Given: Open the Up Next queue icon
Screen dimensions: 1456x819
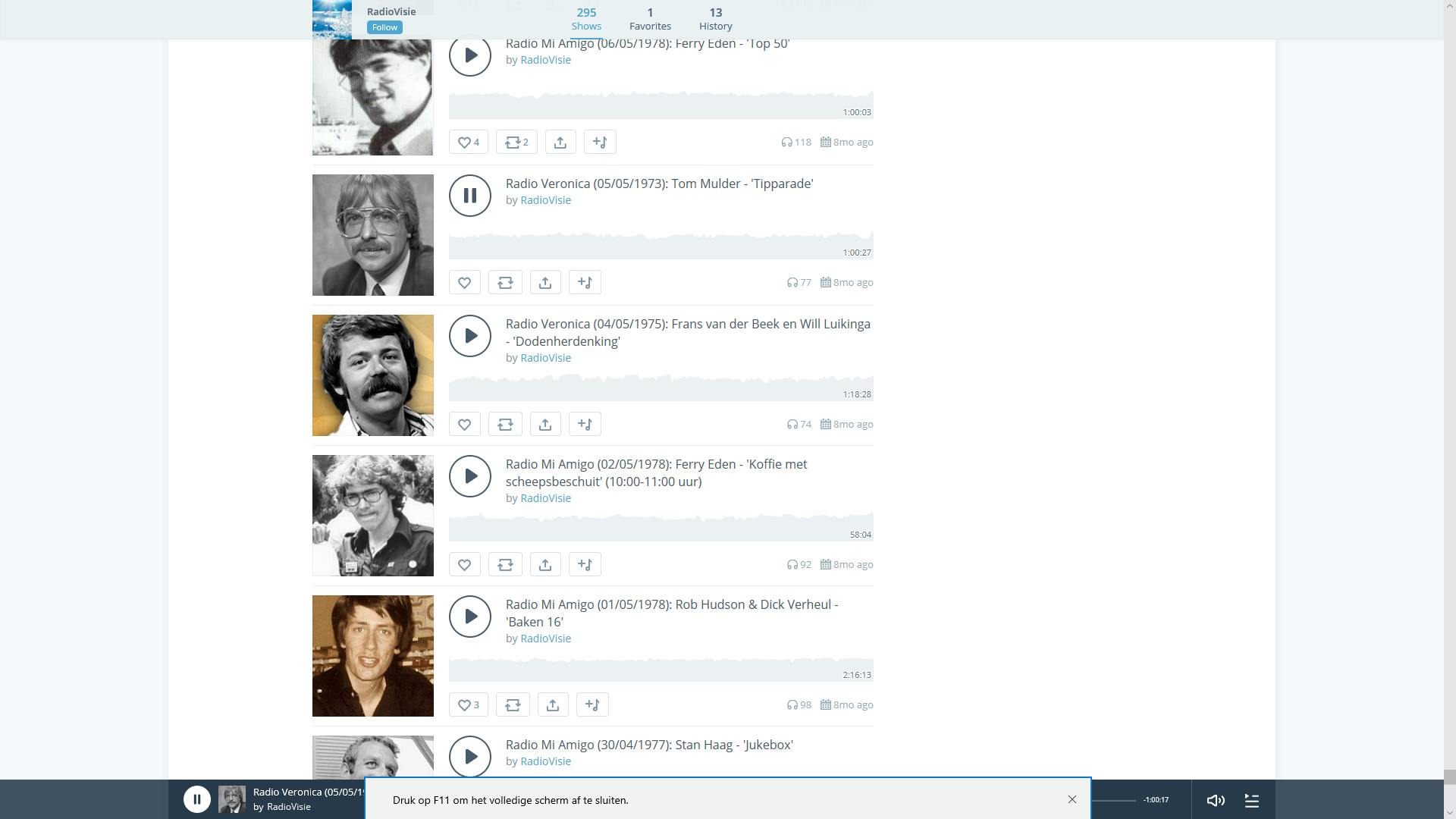Looking at the screenshot, I should 1252,800.
